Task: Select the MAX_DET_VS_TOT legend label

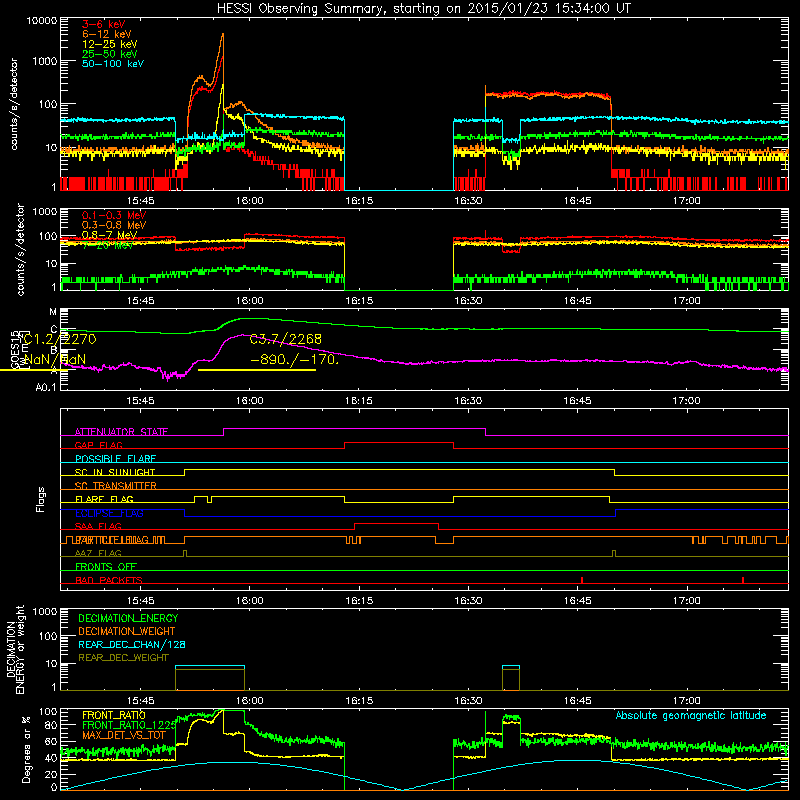Action: tap(124, 735)
